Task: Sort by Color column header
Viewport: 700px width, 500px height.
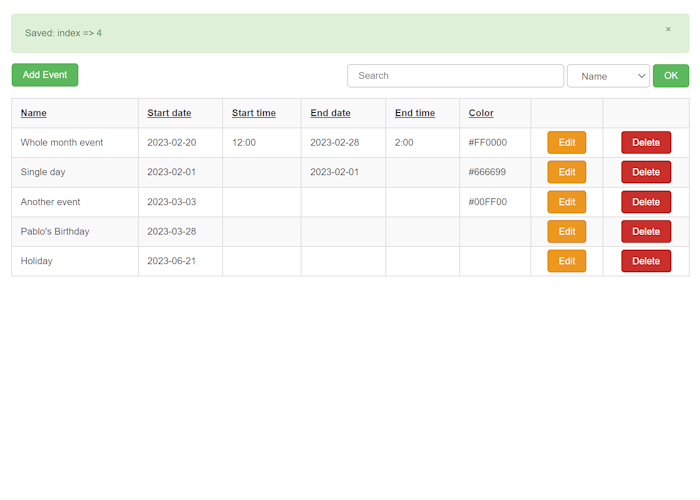Action: click(x=481, y=113)
